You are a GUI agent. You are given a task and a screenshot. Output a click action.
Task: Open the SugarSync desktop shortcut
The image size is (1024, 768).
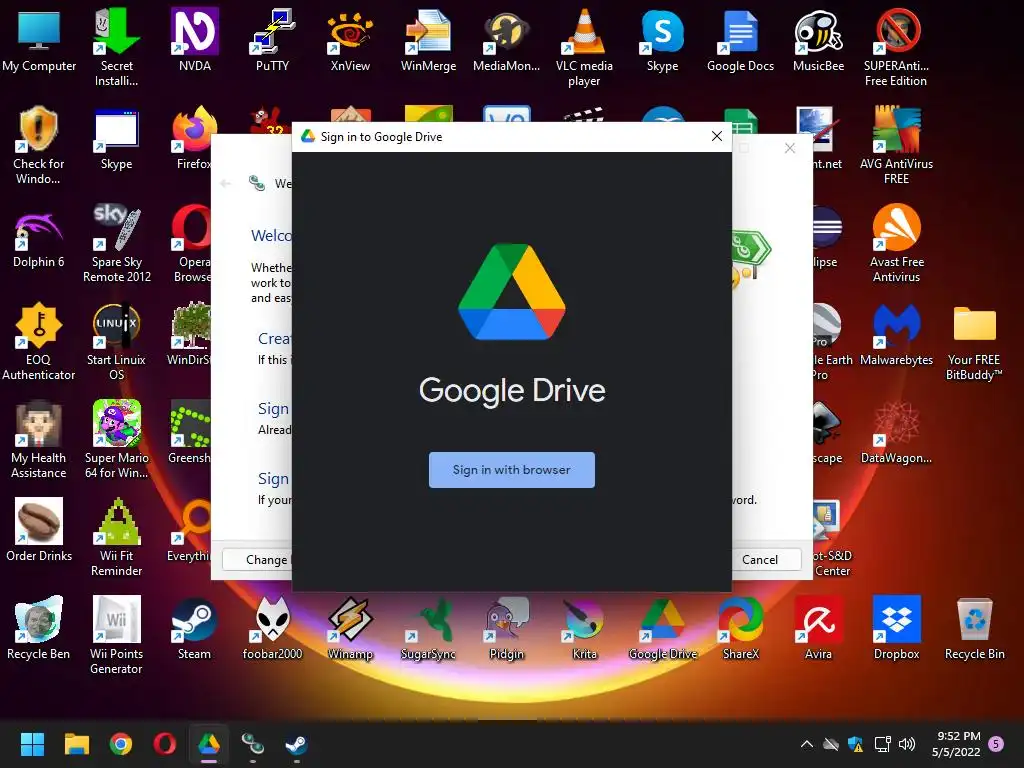(428, 628)
